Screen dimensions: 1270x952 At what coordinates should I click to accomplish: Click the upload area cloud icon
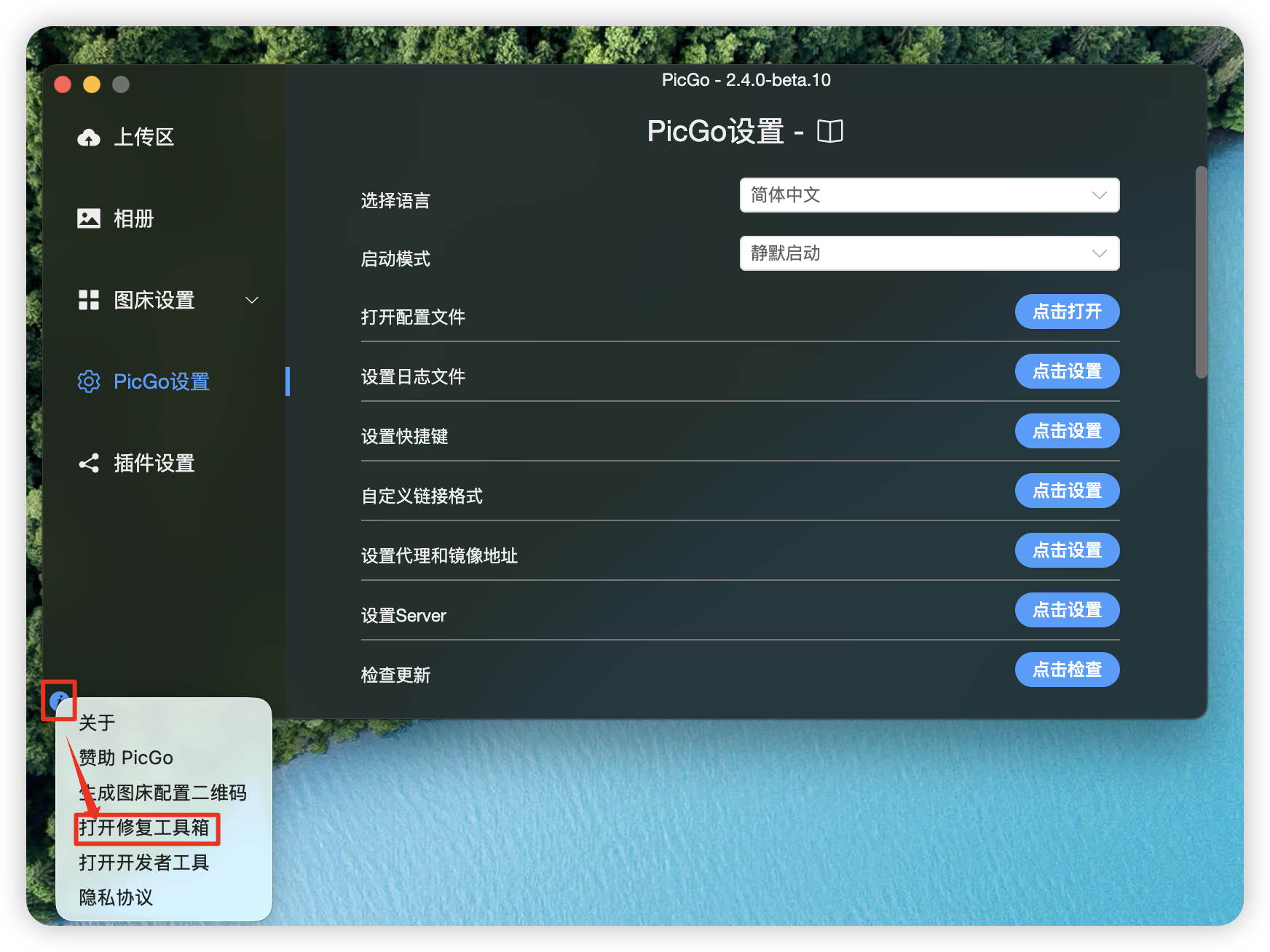[x=89, y=138]
